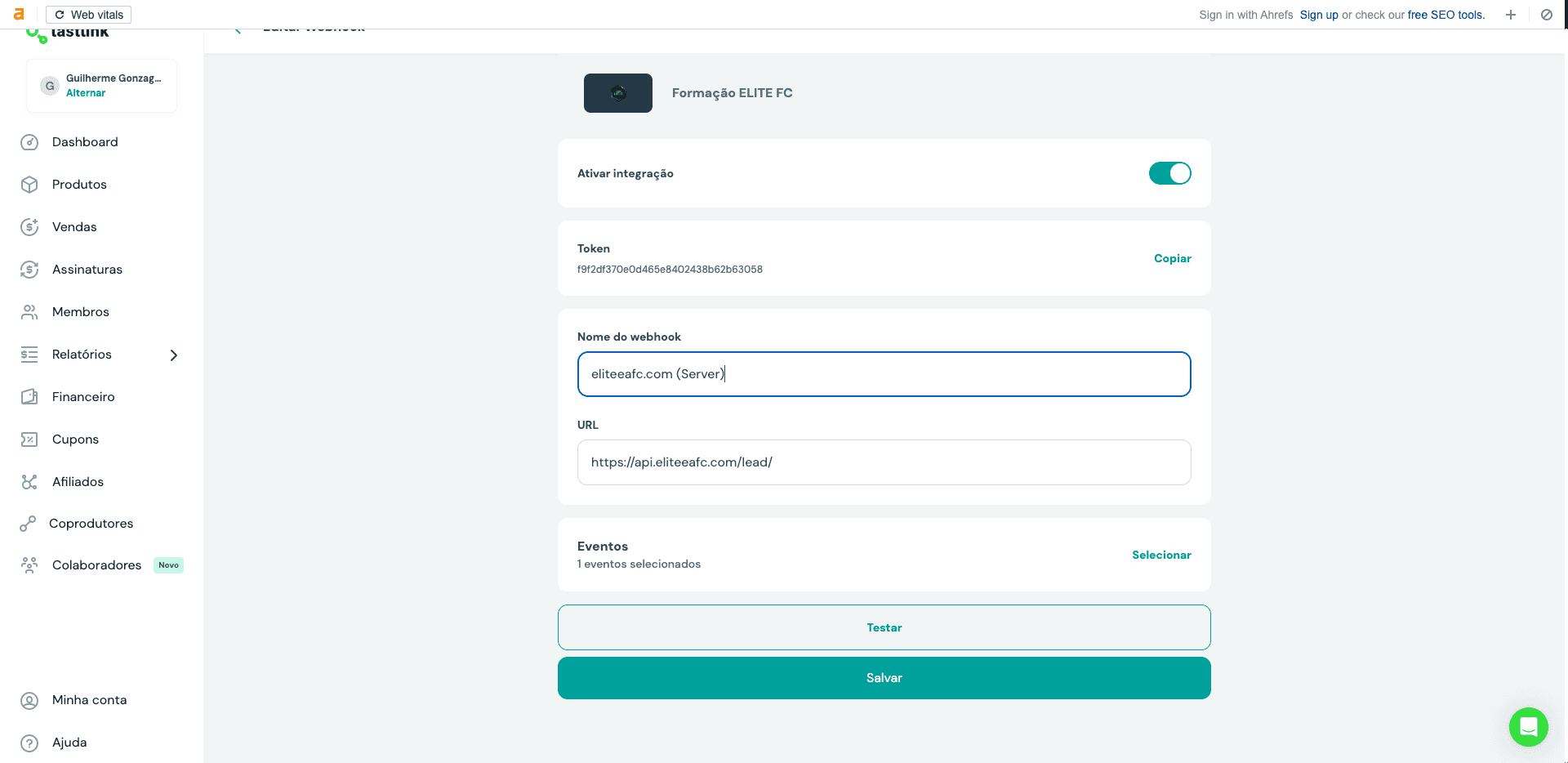Image resolution: width=1568 pixels, height=763 pixels.
Task: Click the Guilherme Gonzag... account name
Action: [114, 78]
